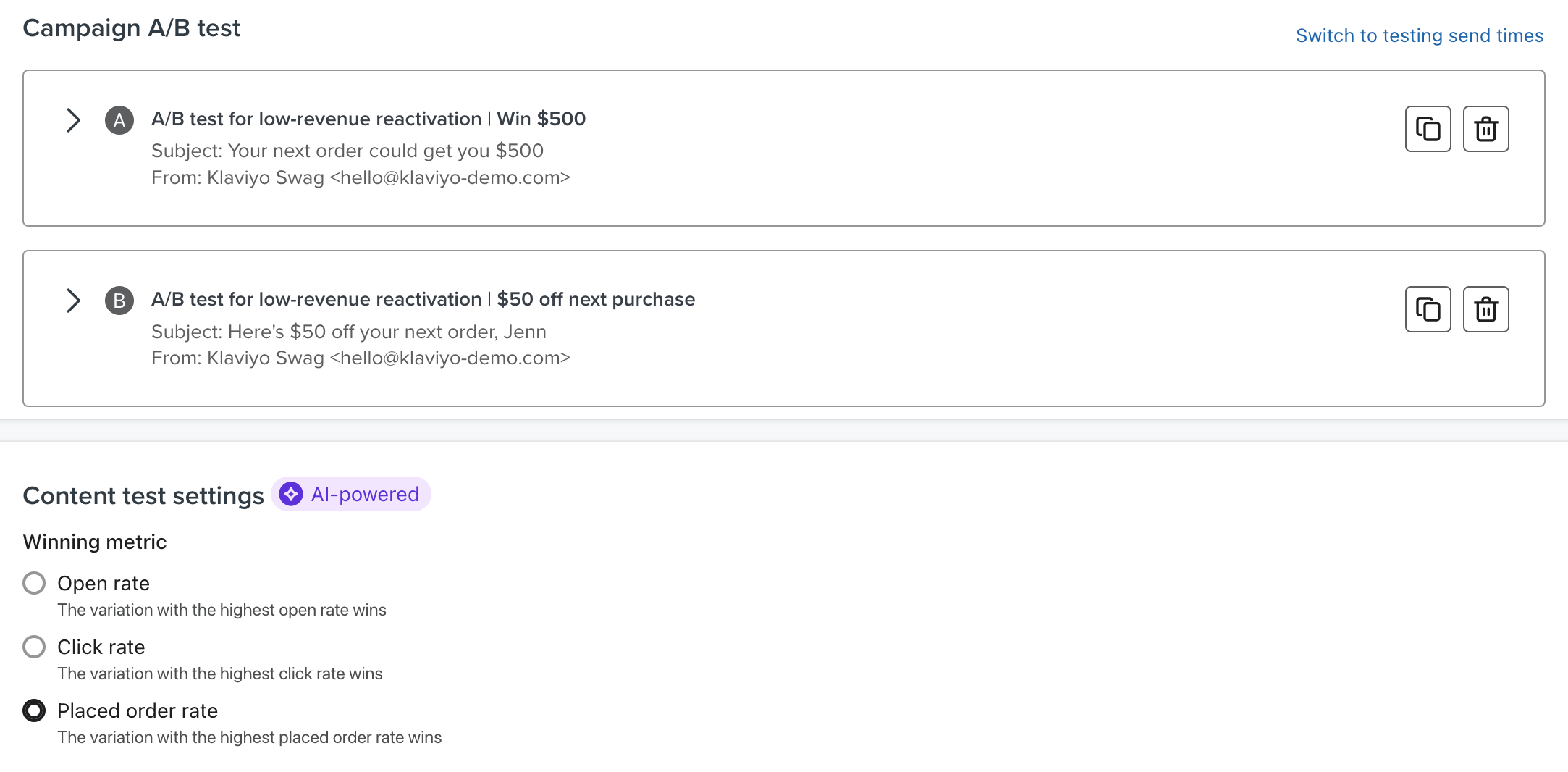Click the circled A variation badge
Screen dimensions: 1568x772
[x=119, y=120]
